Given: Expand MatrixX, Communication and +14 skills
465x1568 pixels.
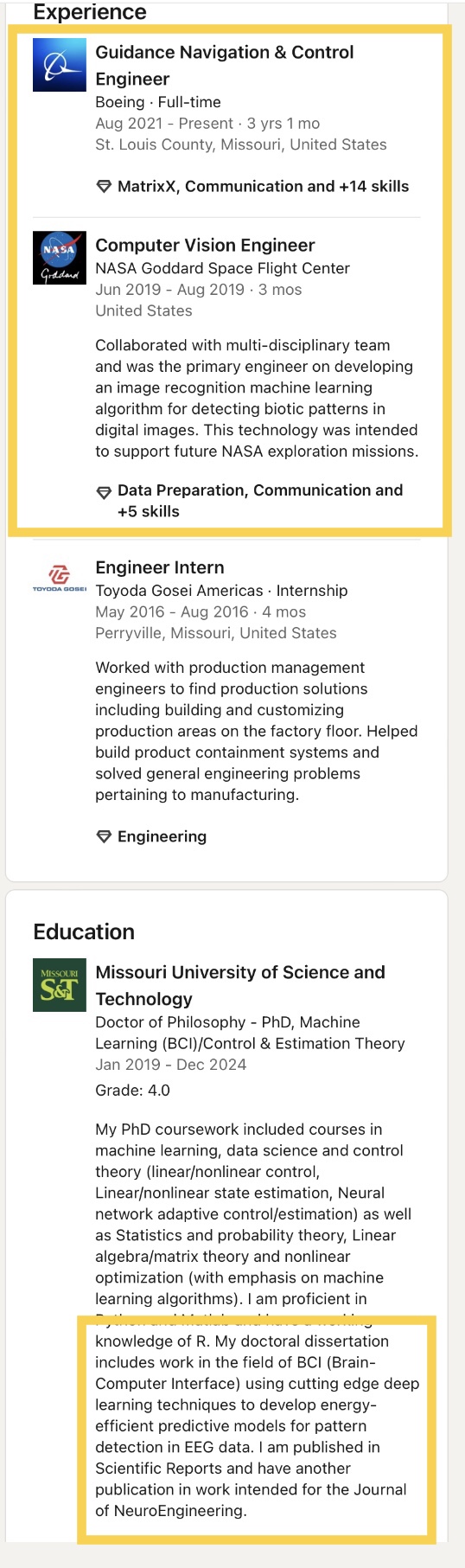Looking at the screenshot, I should pos(263,186).
